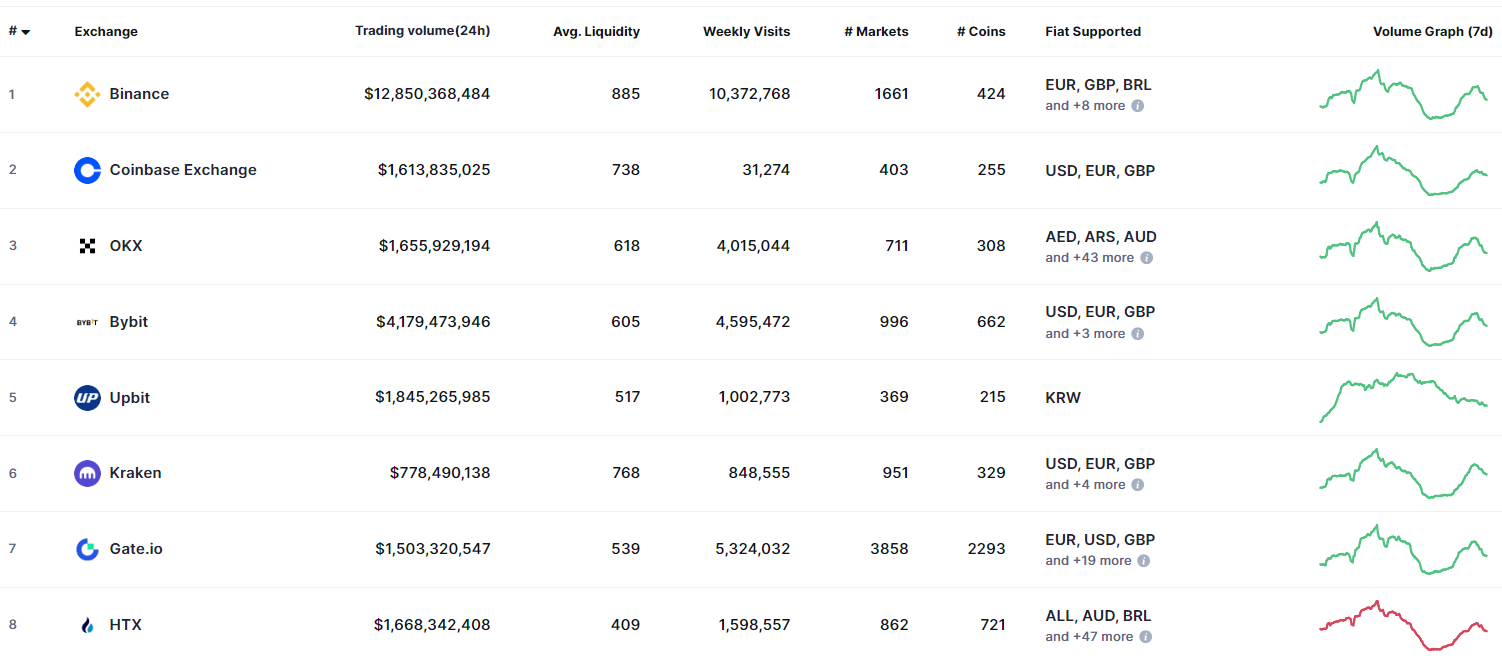Click Kraken avg. liquidity value 768

tap(626, 473)
